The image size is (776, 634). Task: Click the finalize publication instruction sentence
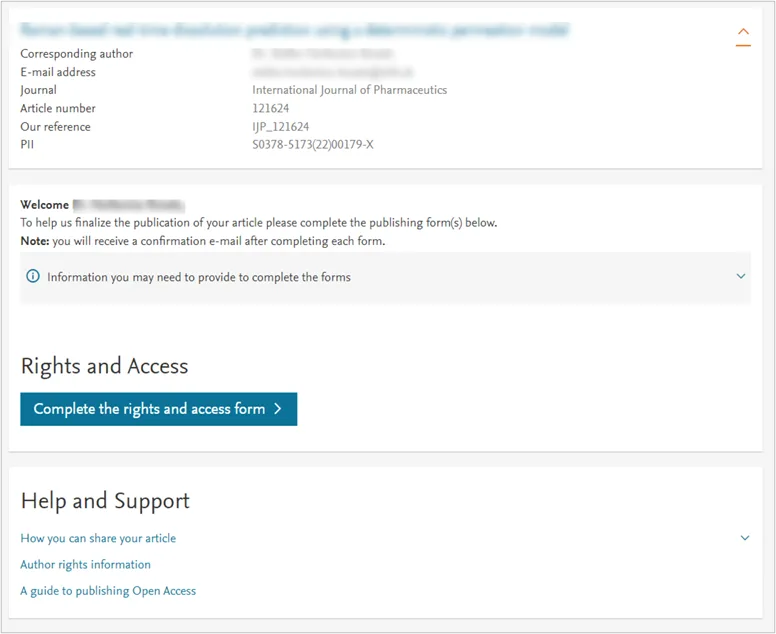(x=258, y=223)
